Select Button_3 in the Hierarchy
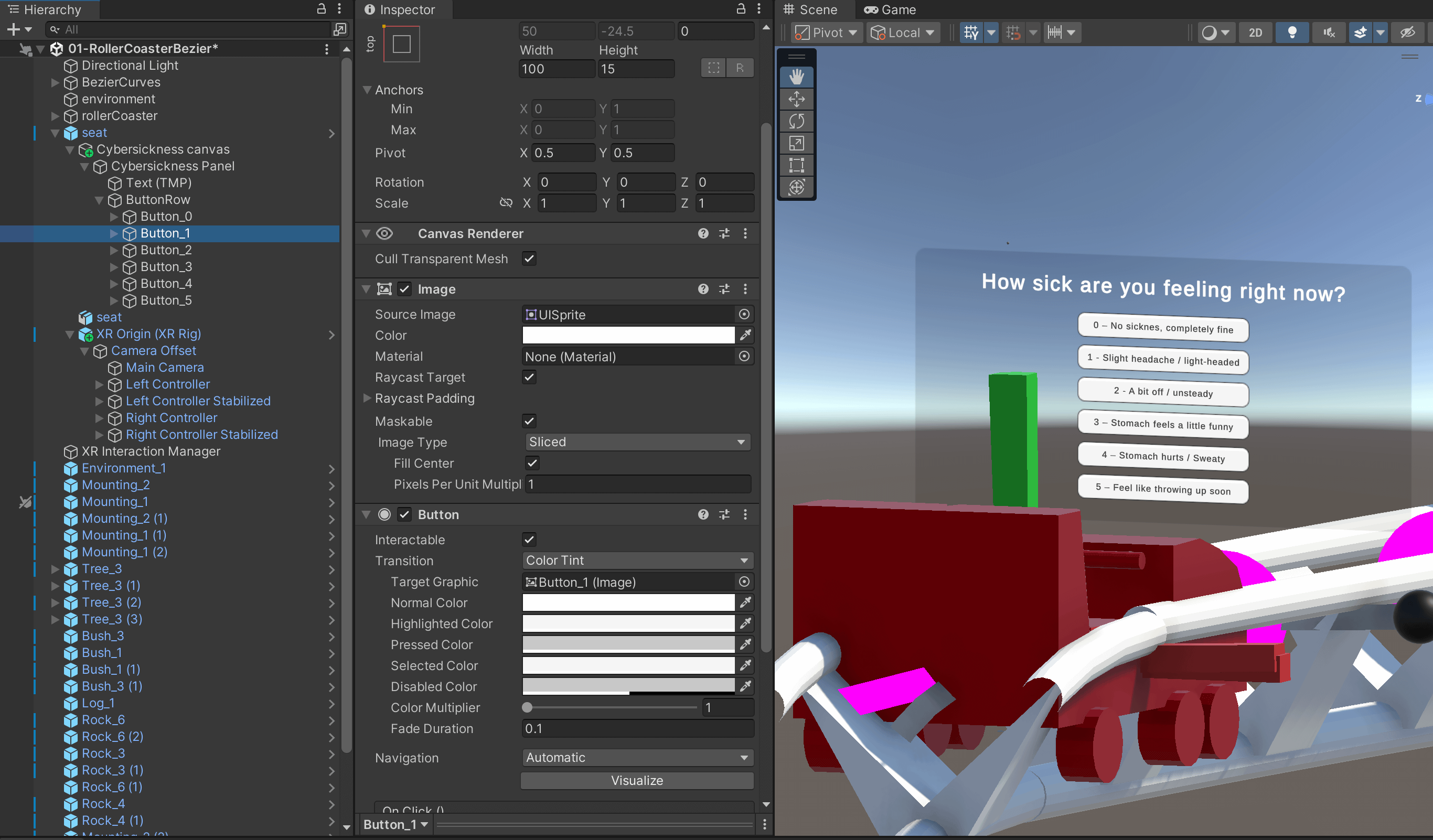1433x840 pixels. click(x=166, y=266)
